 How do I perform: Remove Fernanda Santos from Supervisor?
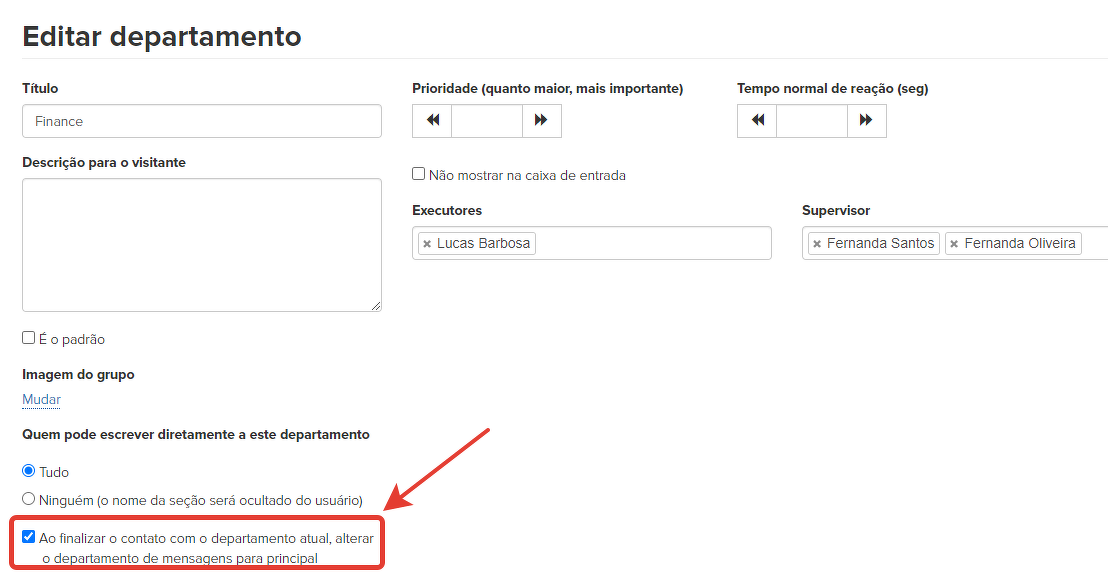(x=817, y=244)
